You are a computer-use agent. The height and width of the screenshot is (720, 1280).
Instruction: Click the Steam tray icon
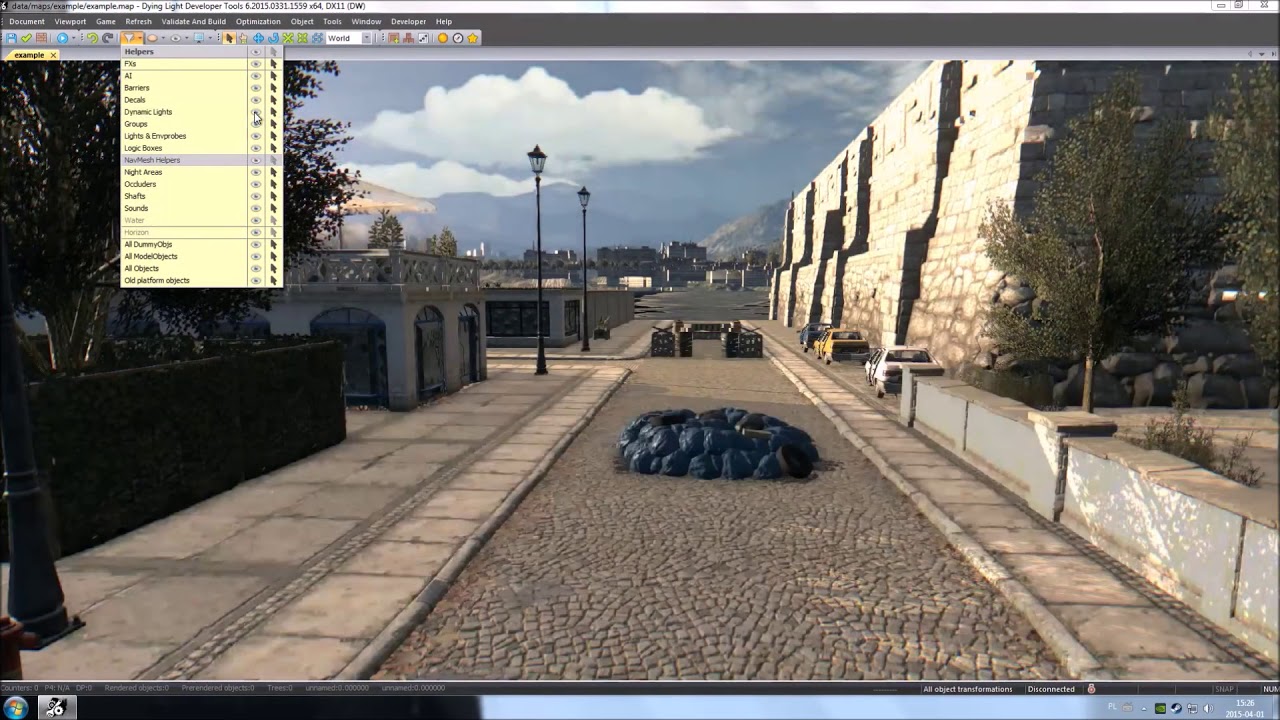click(x=1176, y=708)
